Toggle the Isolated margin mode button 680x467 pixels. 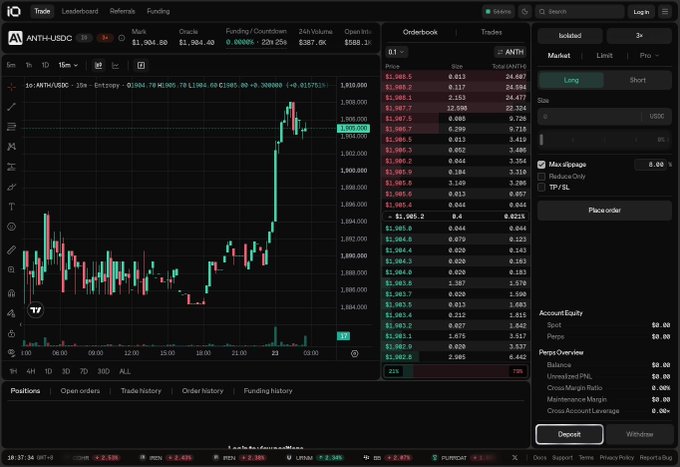click(570, 36)
